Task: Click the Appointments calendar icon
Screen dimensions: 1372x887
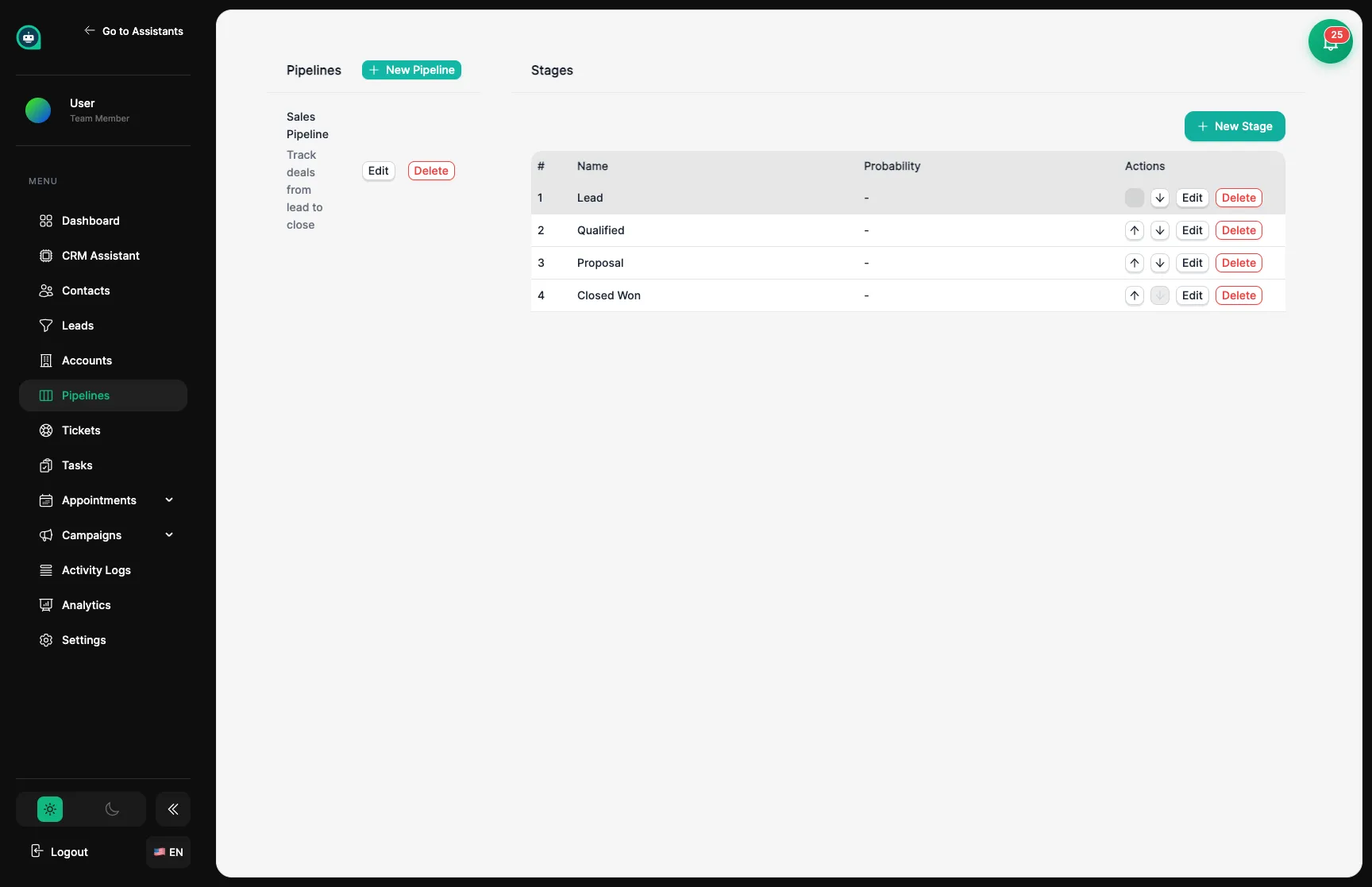Action: point(46,500)
